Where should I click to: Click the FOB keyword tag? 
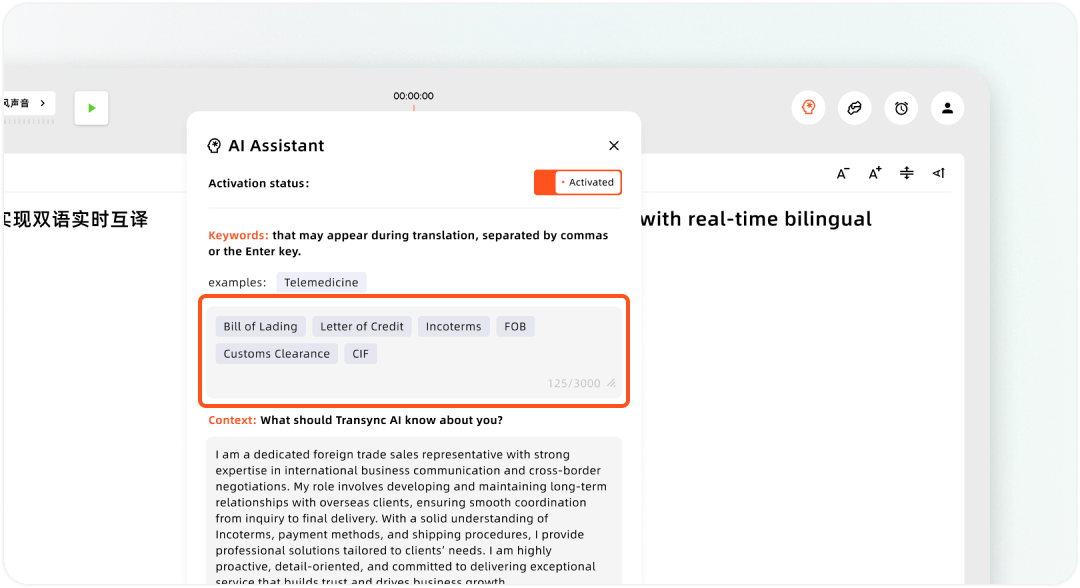click(x=515, y=326)
